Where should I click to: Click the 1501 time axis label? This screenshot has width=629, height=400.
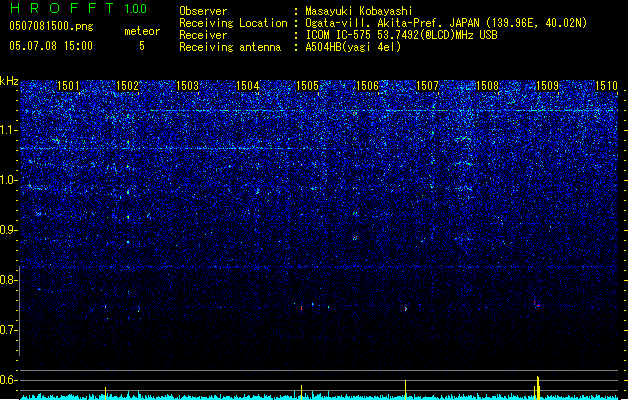tap(68, 86)
